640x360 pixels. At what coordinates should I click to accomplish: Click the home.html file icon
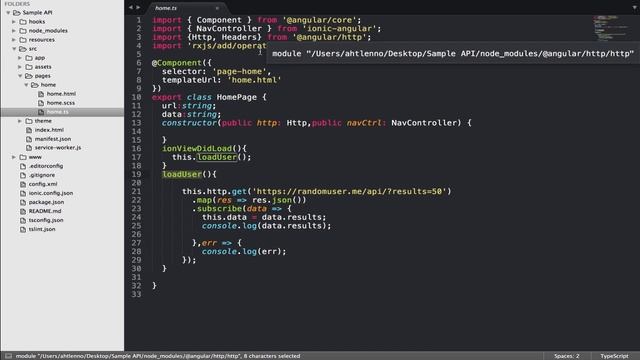41,94
